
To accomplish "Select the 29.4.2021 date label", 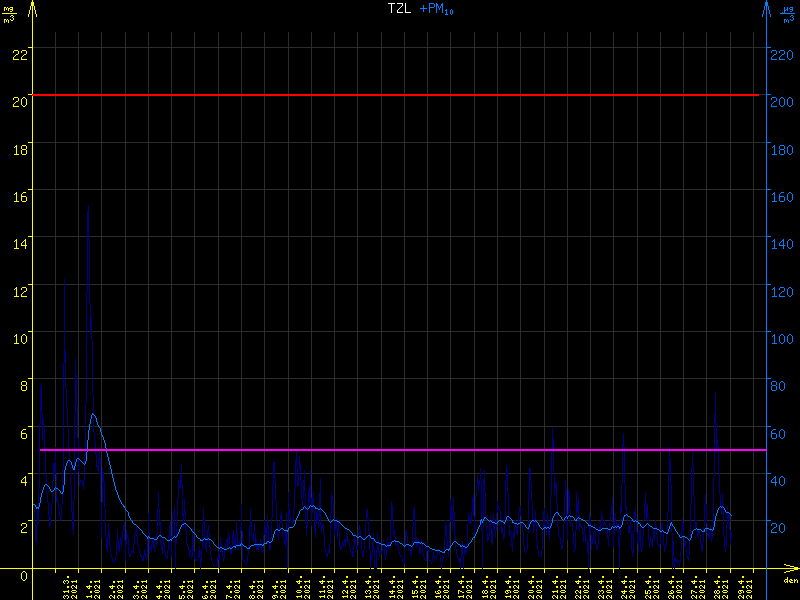I will click(x=741, y=587).
